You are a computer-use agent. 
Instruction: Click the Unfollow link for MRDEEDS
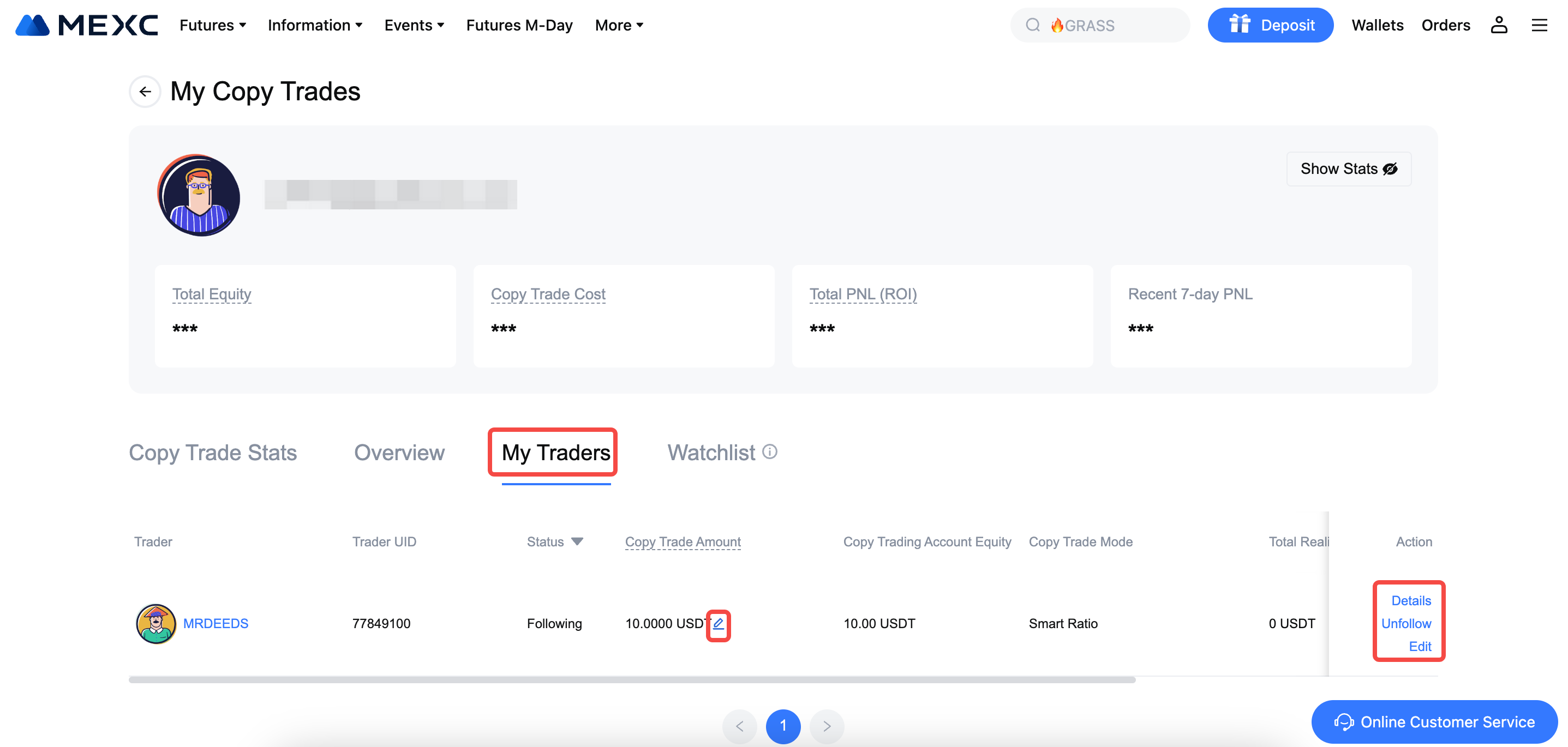(x=1405, y=624)
